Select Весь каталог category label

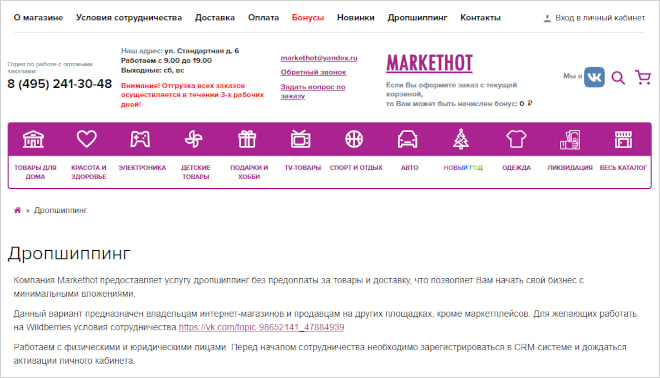click(623, 168)
